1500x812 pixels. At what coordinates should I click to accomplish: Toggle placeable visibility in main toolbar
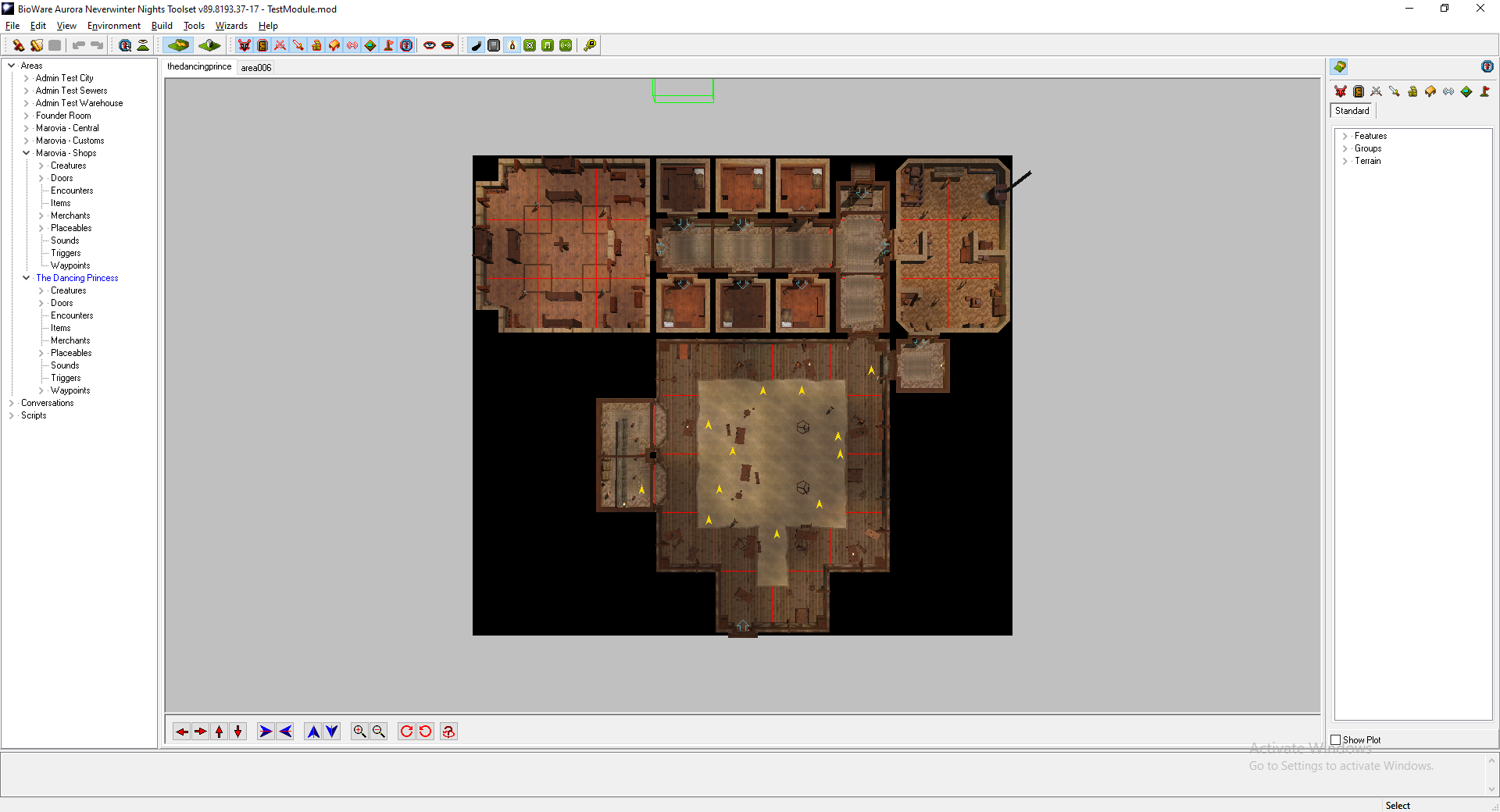click(334, 45)
